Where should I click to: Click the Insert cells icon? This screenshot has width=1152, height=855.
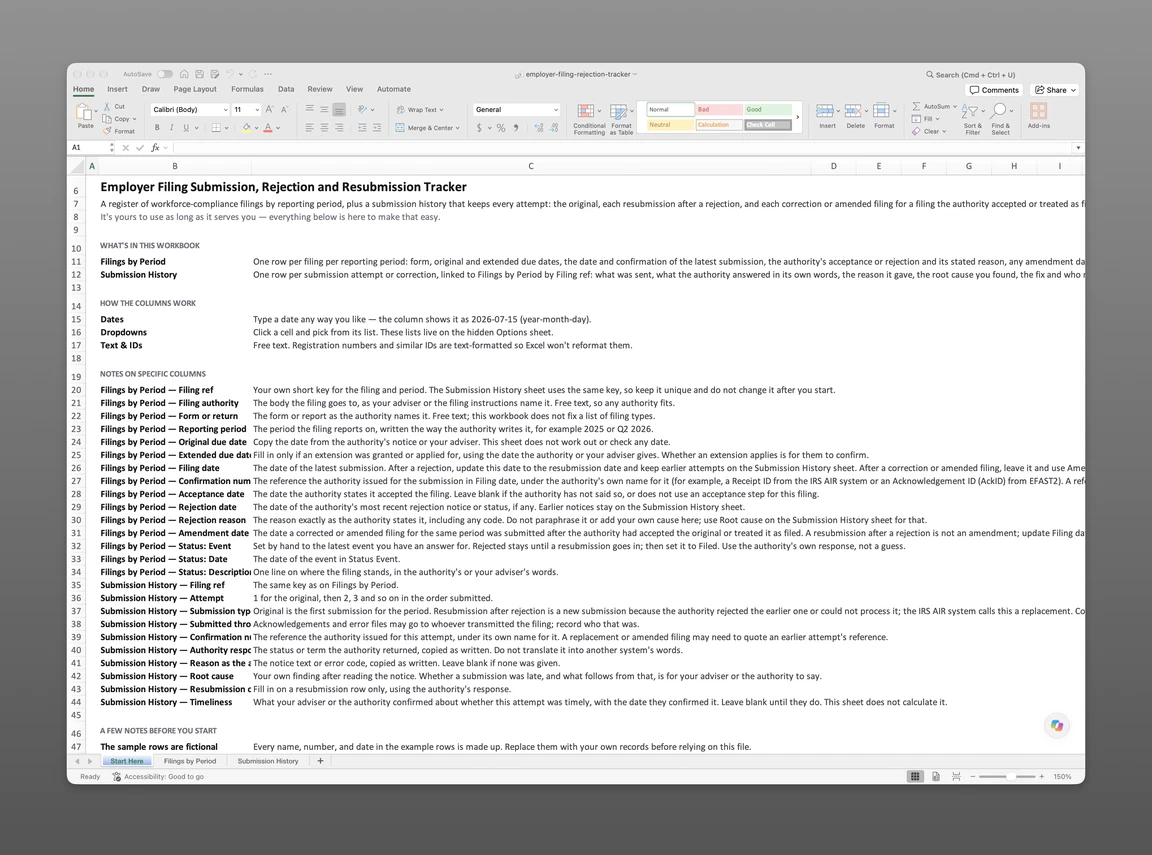tap(825, 111)
